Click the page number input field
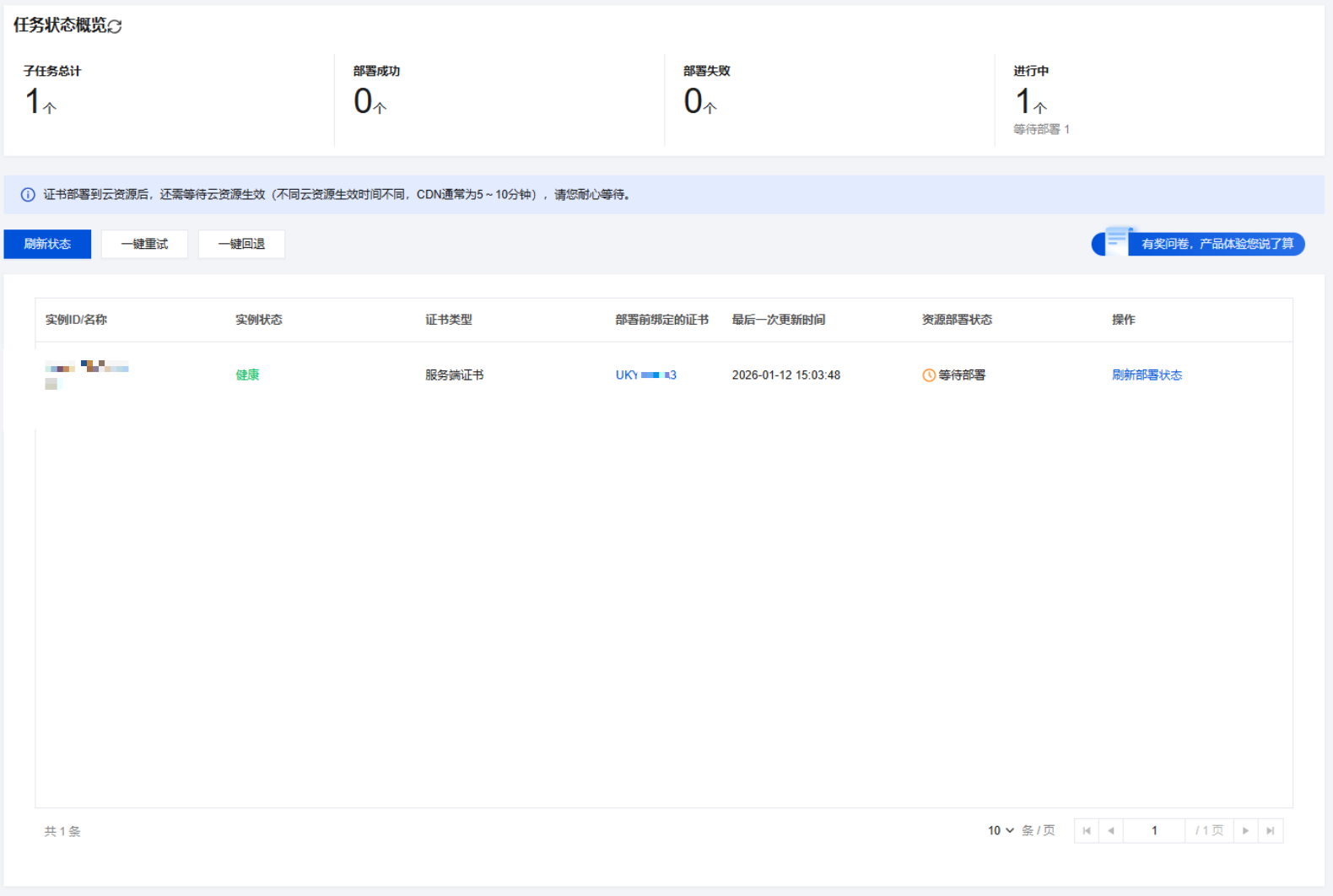 1153,831
